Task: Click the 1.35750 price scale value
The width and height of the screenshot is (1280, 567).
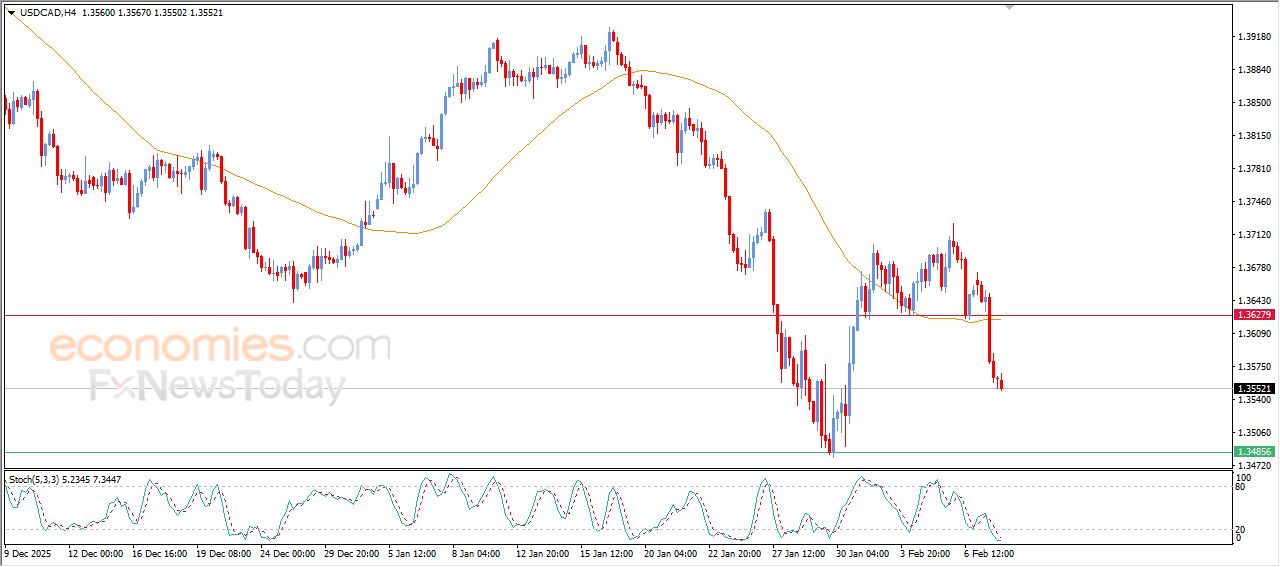Action: pyautogui.click(x=1253, y=367)
